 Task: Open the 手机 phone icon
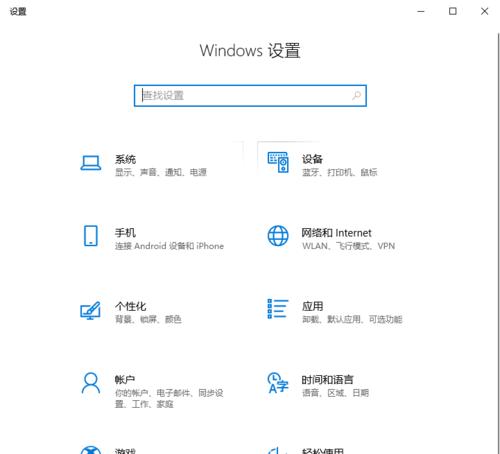91,236
